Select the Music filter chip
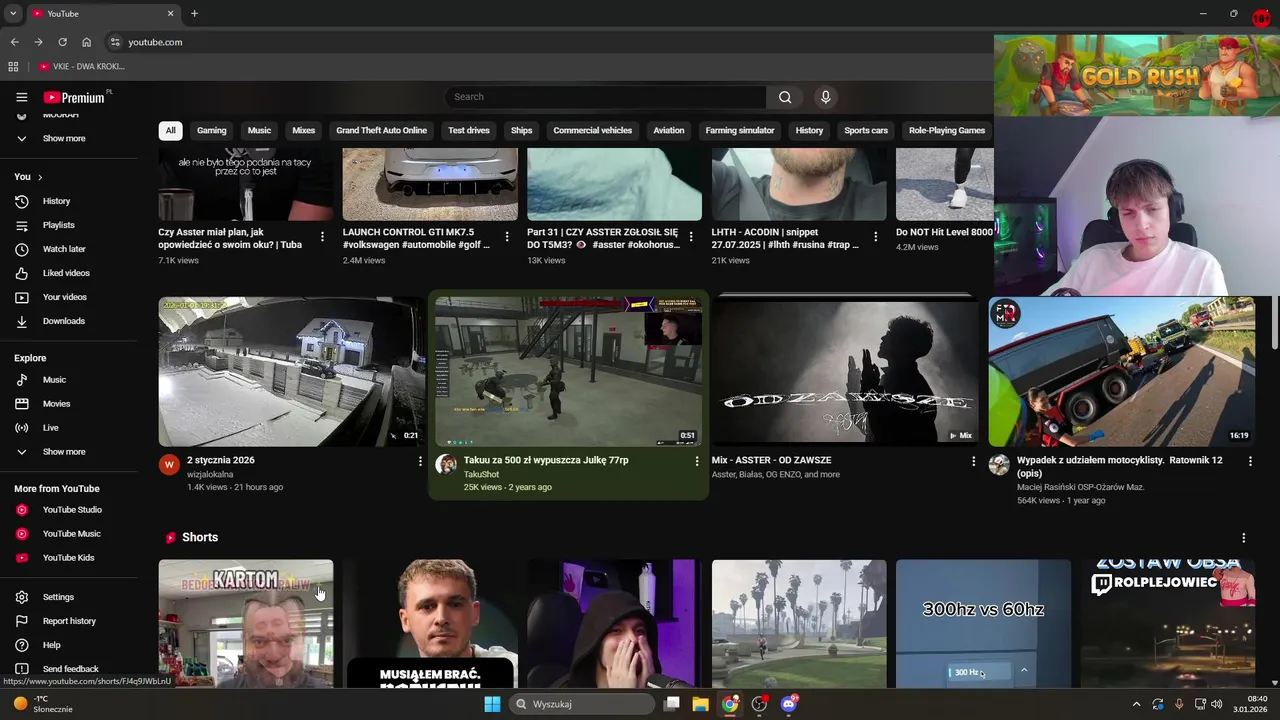Screen dimensions: 1280x720 click(x=259, y=130)
